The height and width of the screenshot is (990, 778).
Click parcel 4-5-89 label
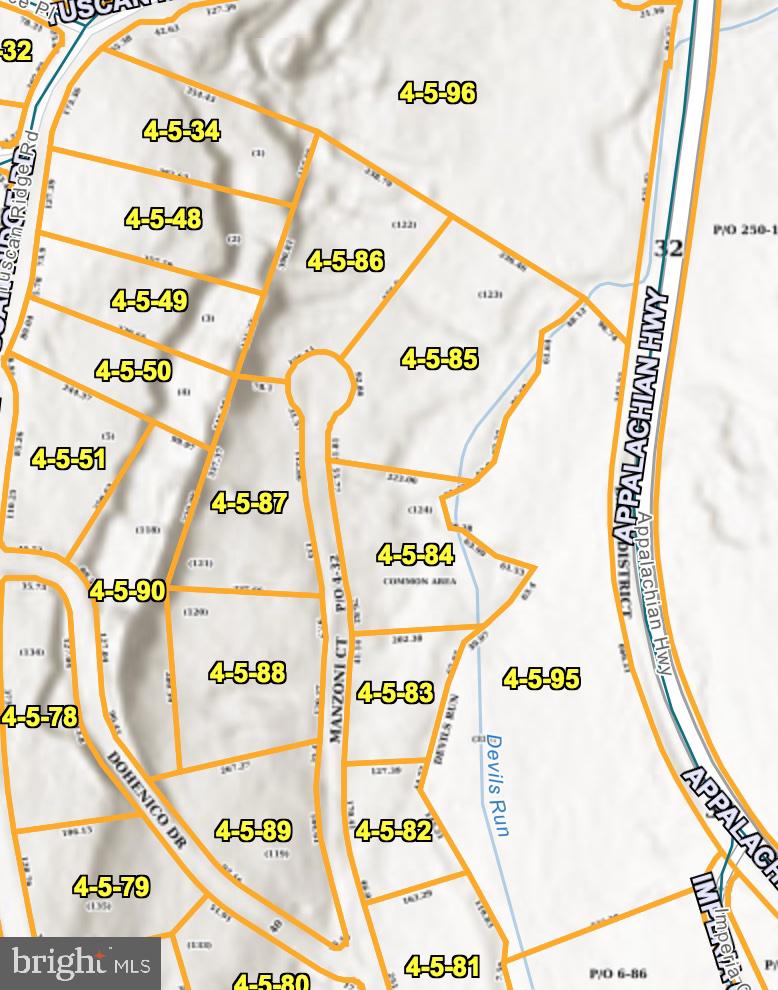tap(254, 830)
